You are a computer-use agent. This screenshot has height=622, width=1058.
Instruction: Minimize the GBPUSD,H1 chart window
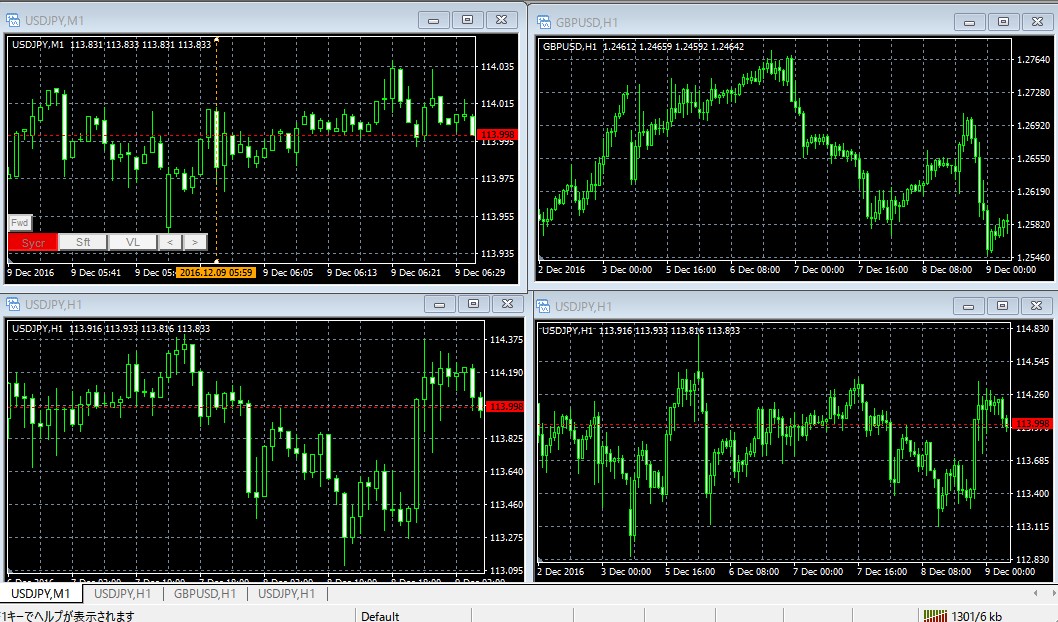coord(970,22)
